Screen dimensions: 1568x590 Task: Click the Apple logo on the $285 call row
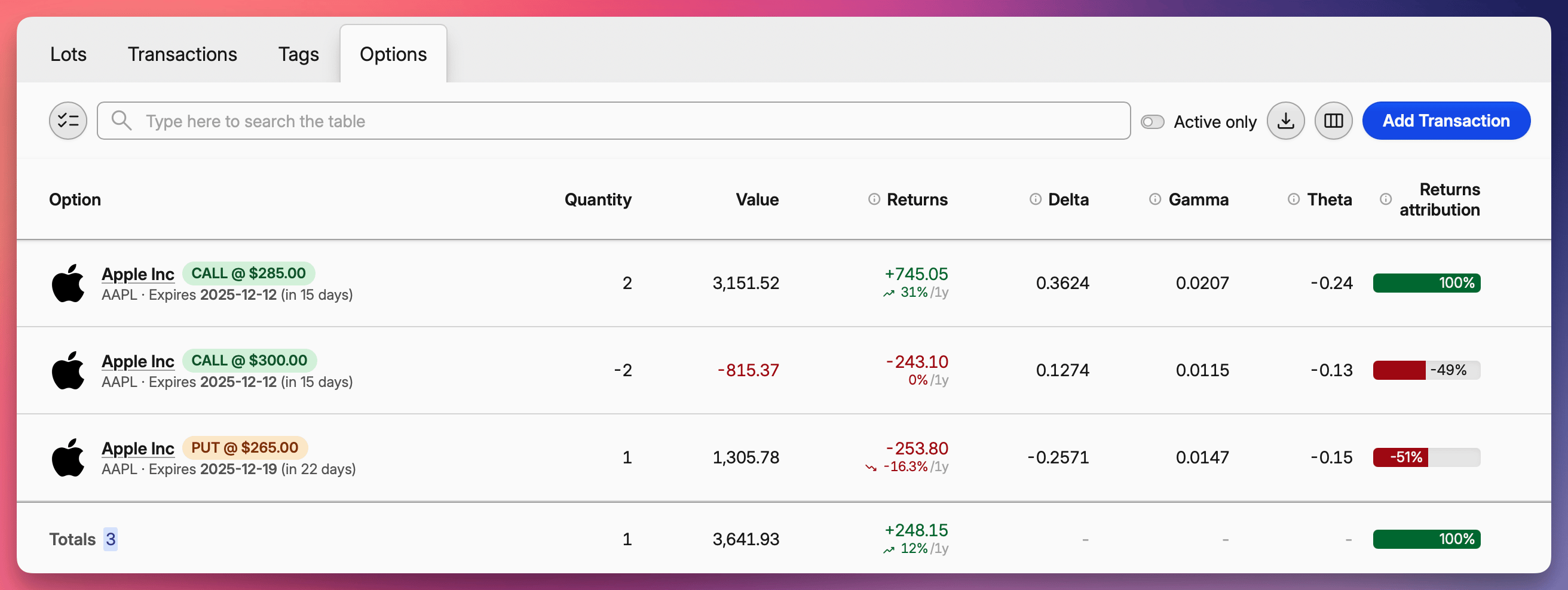(69, 283)
